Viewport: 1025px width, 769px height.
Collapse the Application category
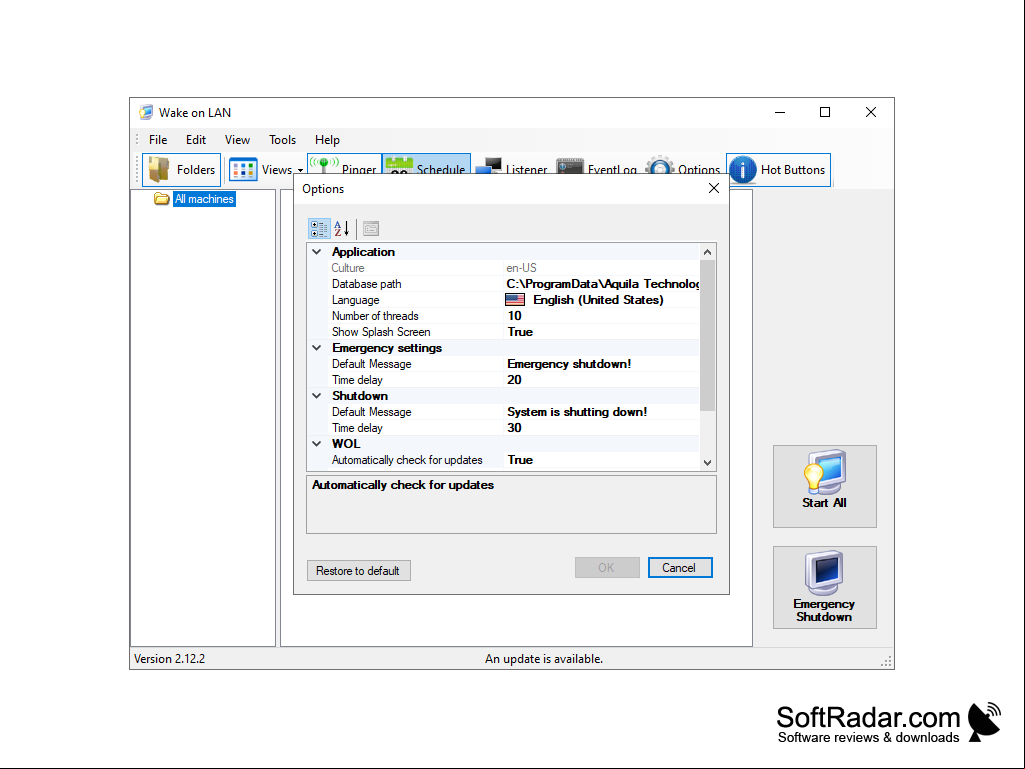point(317,252)
